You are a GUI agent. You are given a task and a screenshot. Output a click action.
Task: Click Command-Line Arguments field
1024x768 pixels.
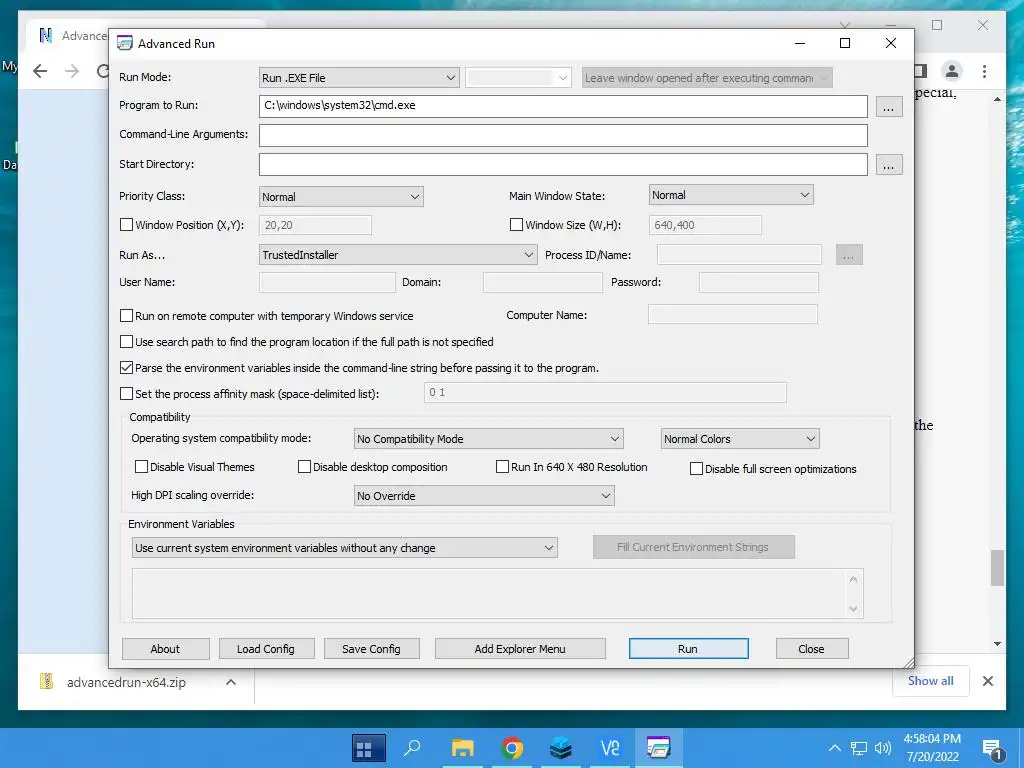point(563,135)
